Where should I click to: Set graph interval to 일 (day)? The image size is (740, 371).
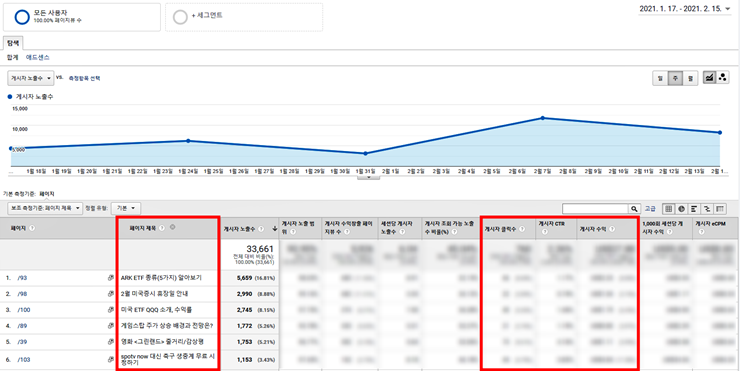660,78
